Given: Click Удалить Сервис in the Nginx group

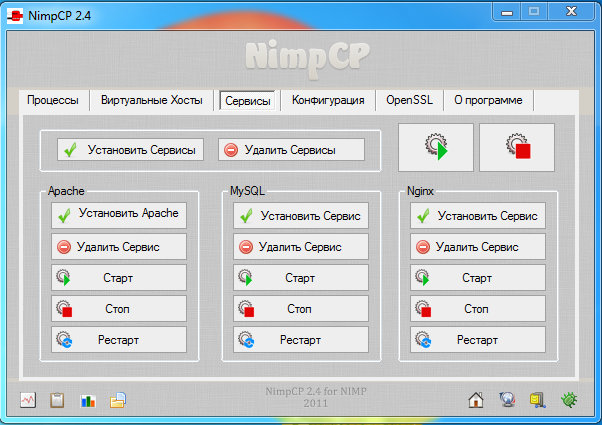Looking at the screenshot, I should pyautogui.click(x=478, y=247).
